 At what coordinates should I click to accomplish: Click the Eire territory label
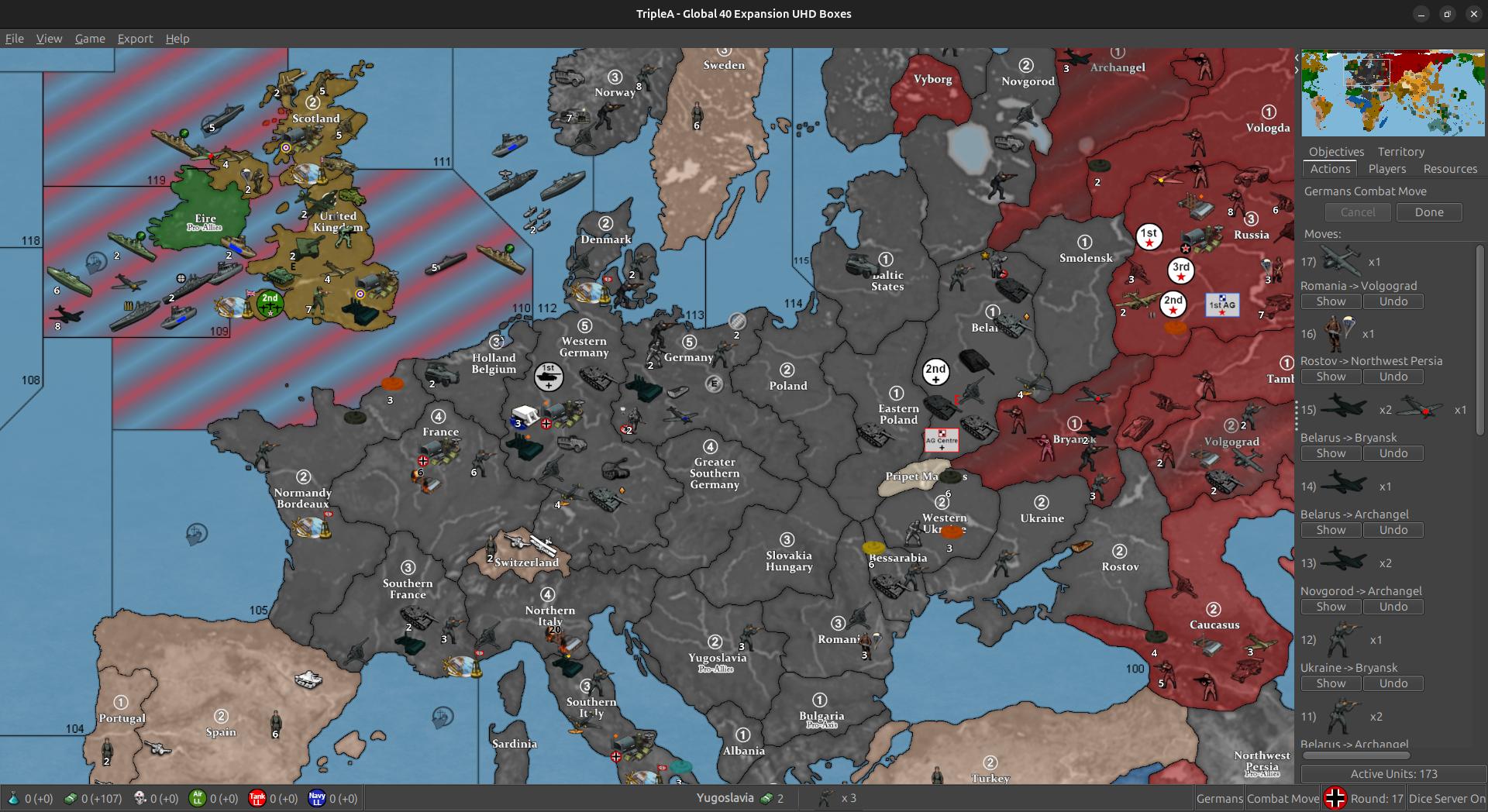pos(205,218)
